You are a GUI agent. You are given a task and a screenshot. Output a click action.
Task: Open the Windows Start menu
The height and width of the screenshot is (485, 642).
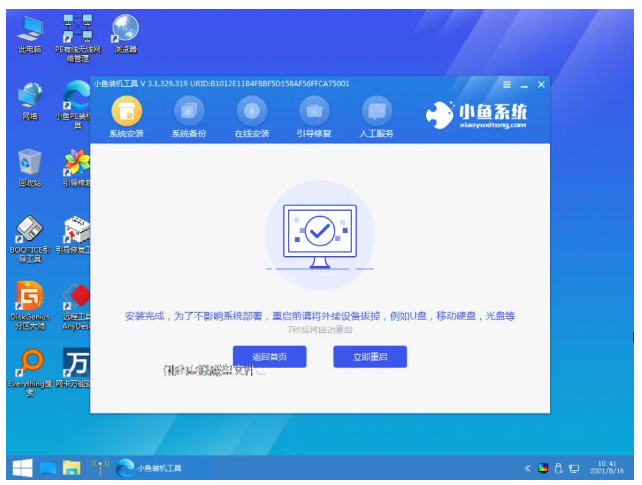tap(22, 468)
